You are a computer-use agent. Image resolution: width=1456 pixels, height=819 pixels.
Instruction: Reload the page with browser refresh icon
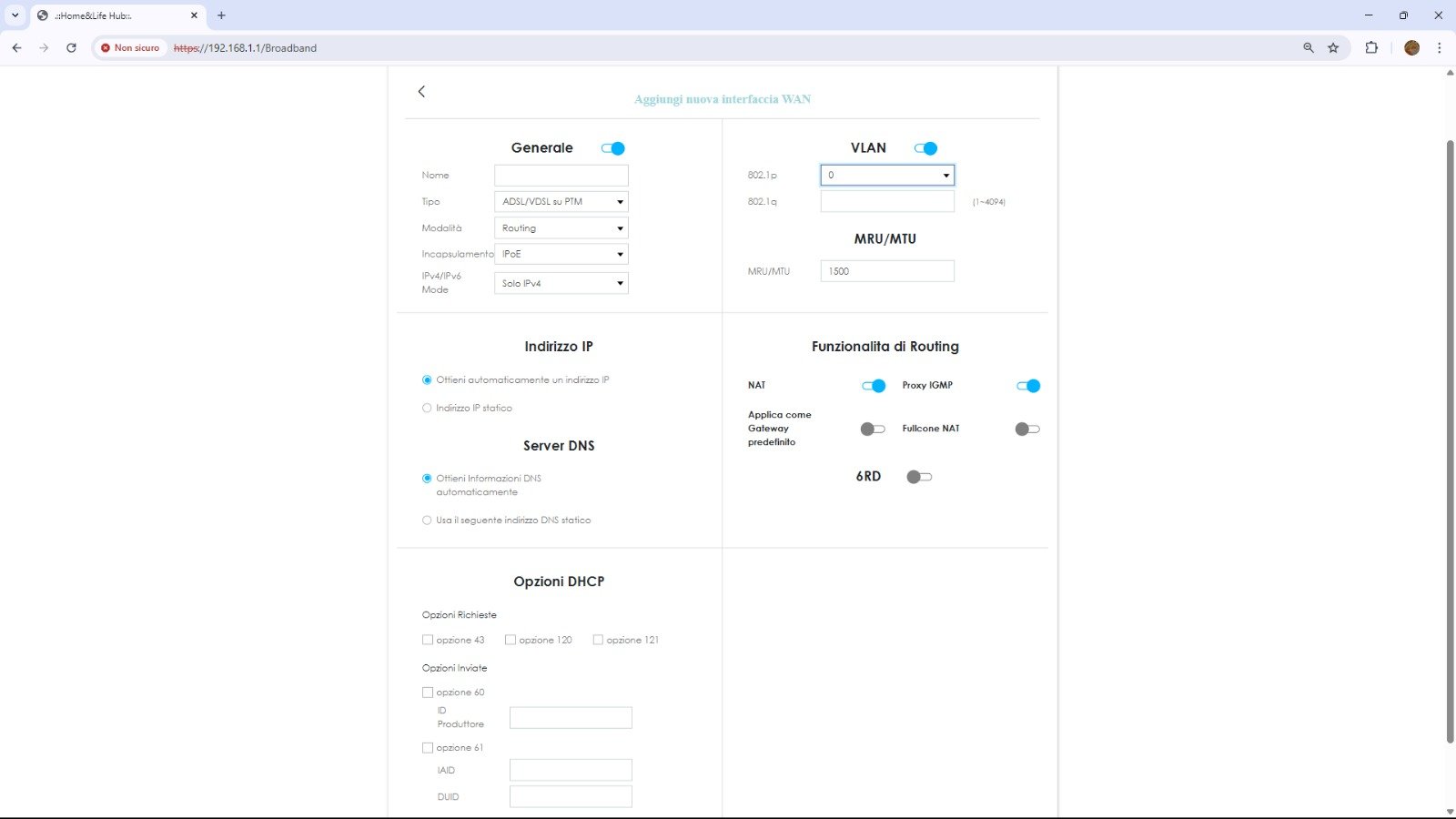pos(71,47)
